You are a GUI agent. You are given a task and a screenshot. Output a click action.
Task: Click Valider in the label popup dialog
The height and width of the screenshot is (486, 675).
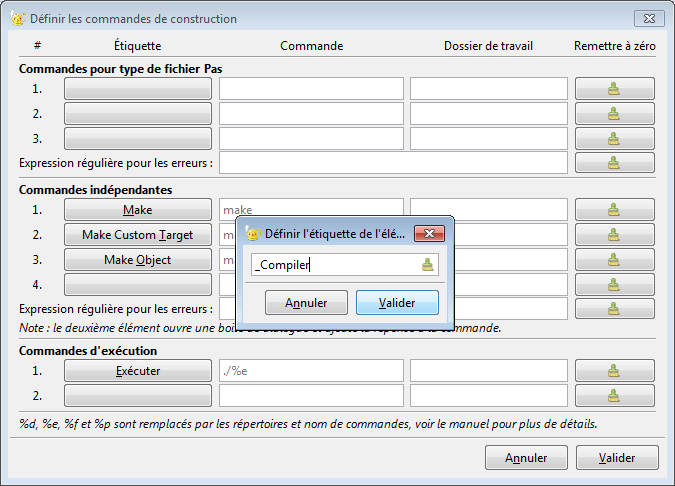click(x=397, y=302)
